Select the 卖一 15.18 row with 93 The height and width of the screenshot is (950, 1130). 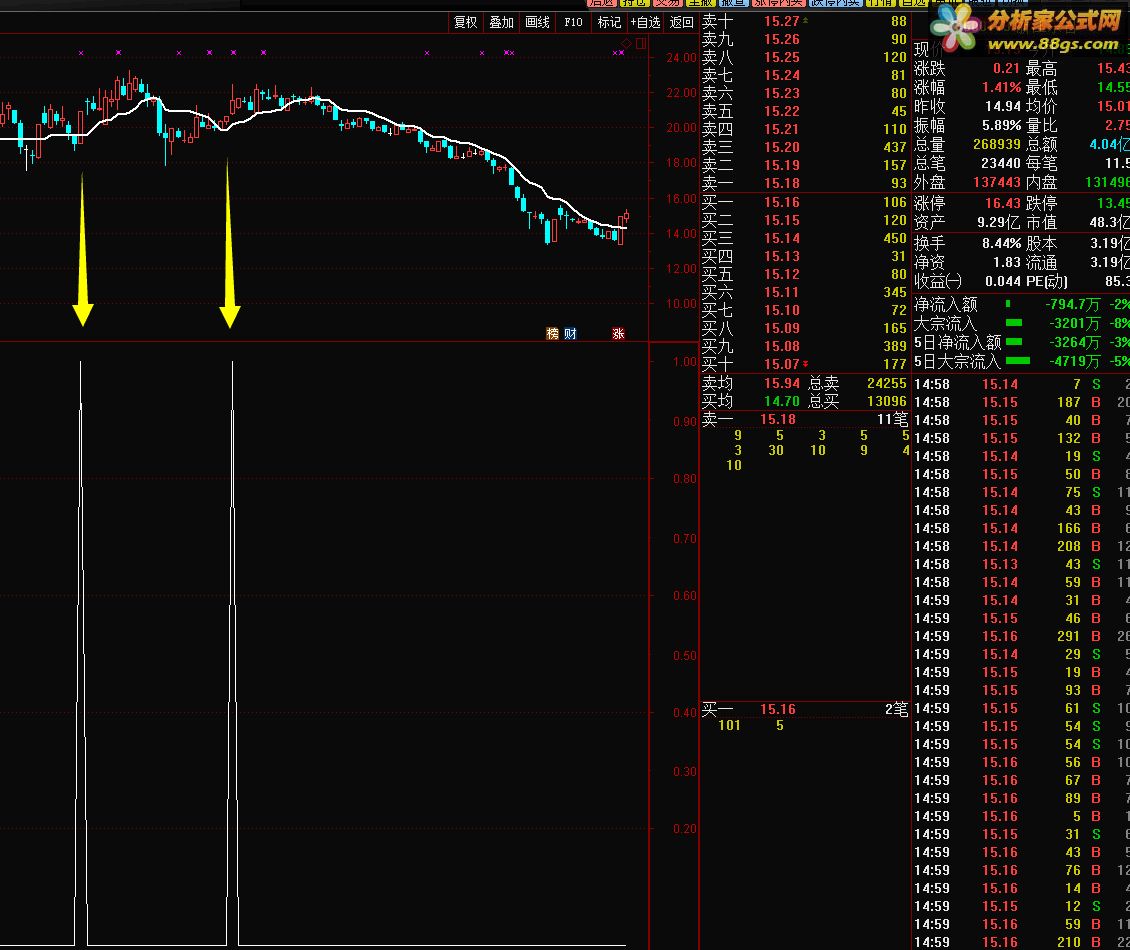tap(804, 184)
